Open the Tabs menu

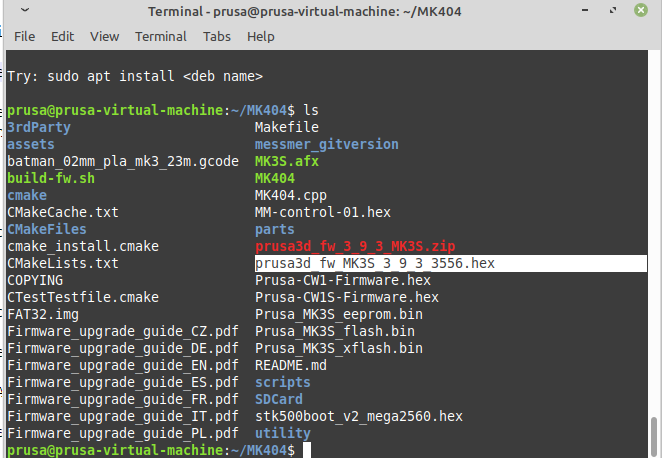coord(216,36)
